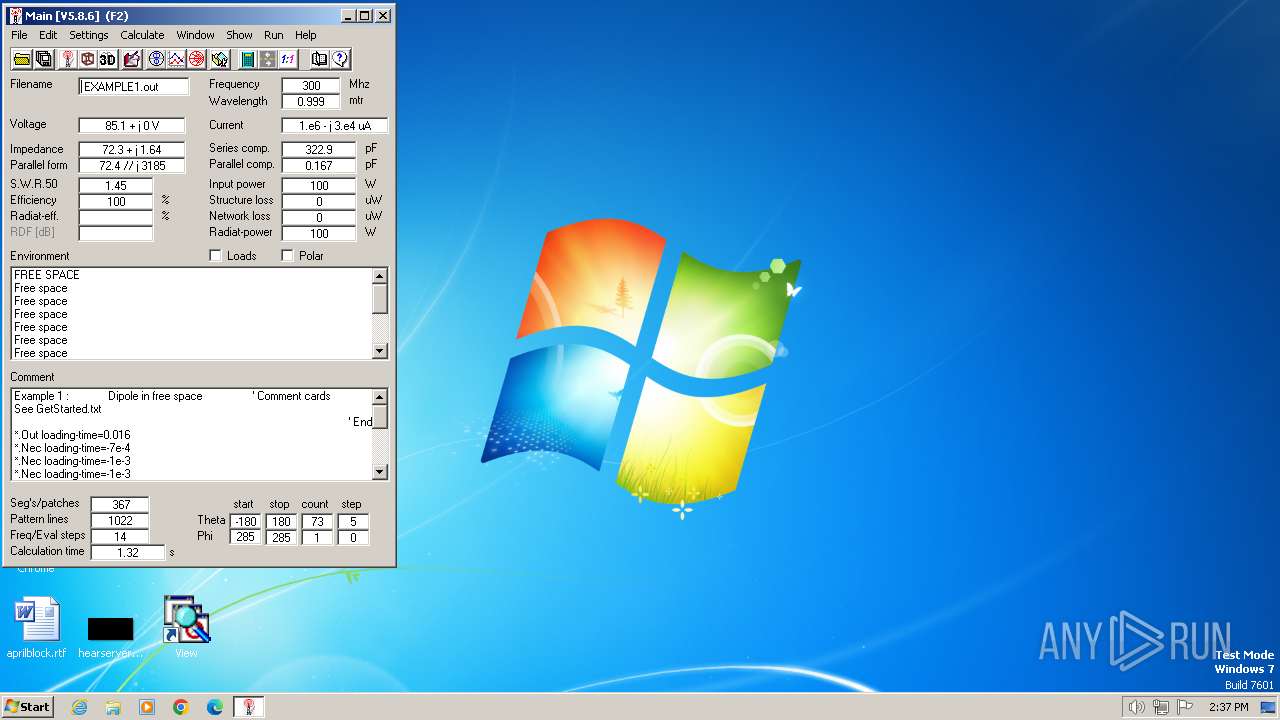Click the 1:1 toolbar icon
Screen dimensions: 1280x720
pyautogui.click(x=288, y=59)
